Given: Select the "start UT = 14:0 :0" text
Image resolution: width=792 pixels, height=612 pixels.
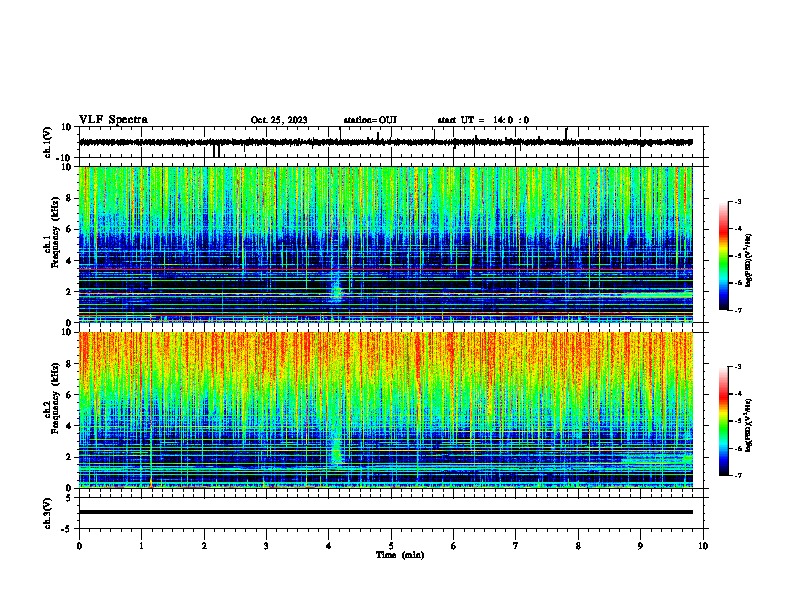Looking at the screenshot, I should click(483, 120).
